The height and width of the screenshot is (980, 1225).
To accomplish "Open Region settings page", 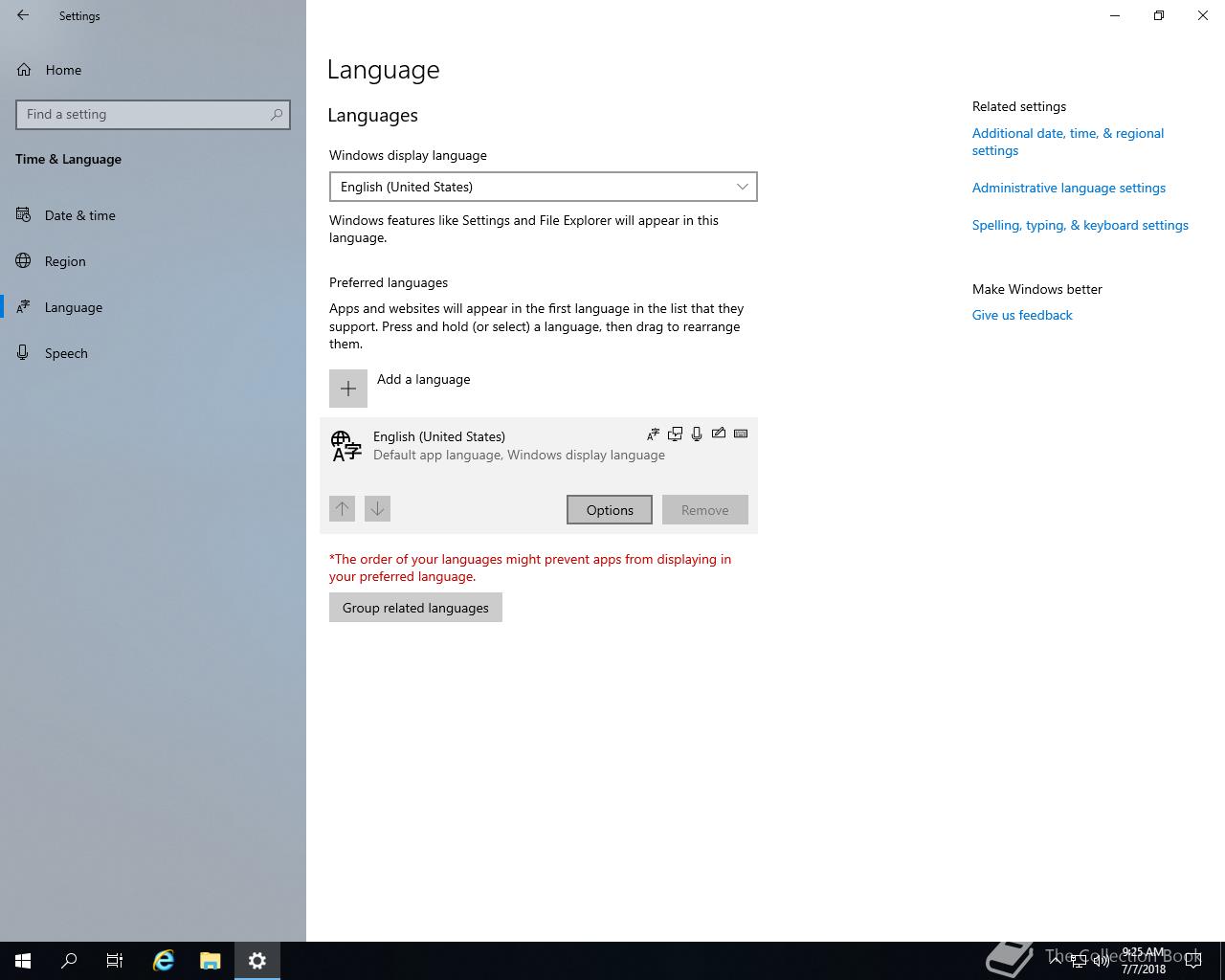I will [153, 261].
